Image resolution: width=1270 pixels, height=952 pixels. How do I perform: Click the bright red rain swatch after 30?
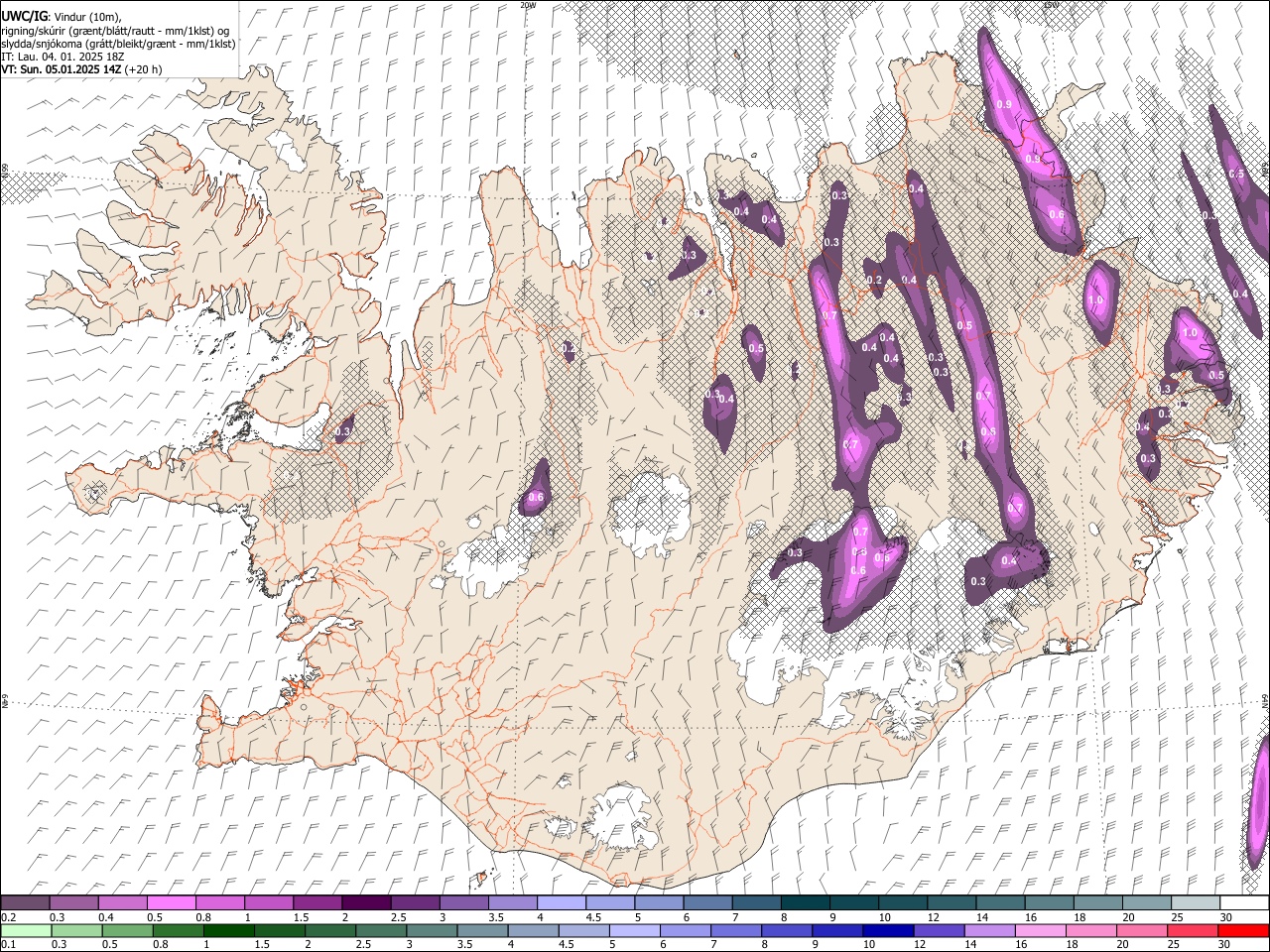pos(1242,931)
